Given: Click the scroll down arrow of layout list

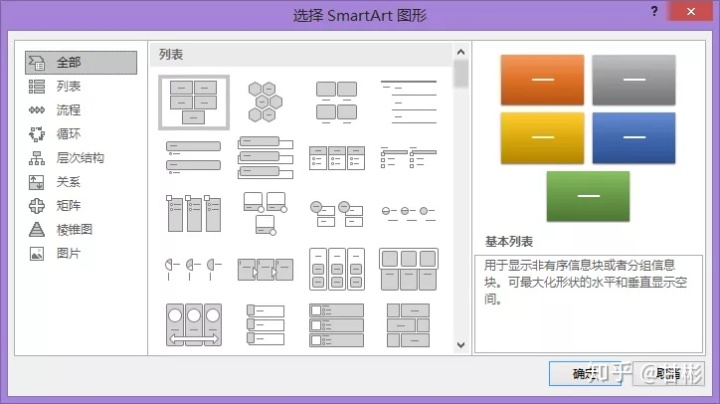Looking at the screenshot, I should (x=461, y=345).
